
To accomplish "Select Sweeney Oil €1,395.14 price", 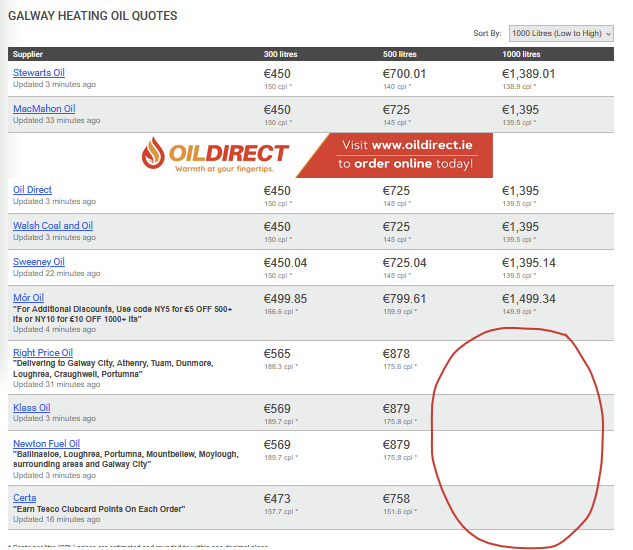I will click(528, 263).
